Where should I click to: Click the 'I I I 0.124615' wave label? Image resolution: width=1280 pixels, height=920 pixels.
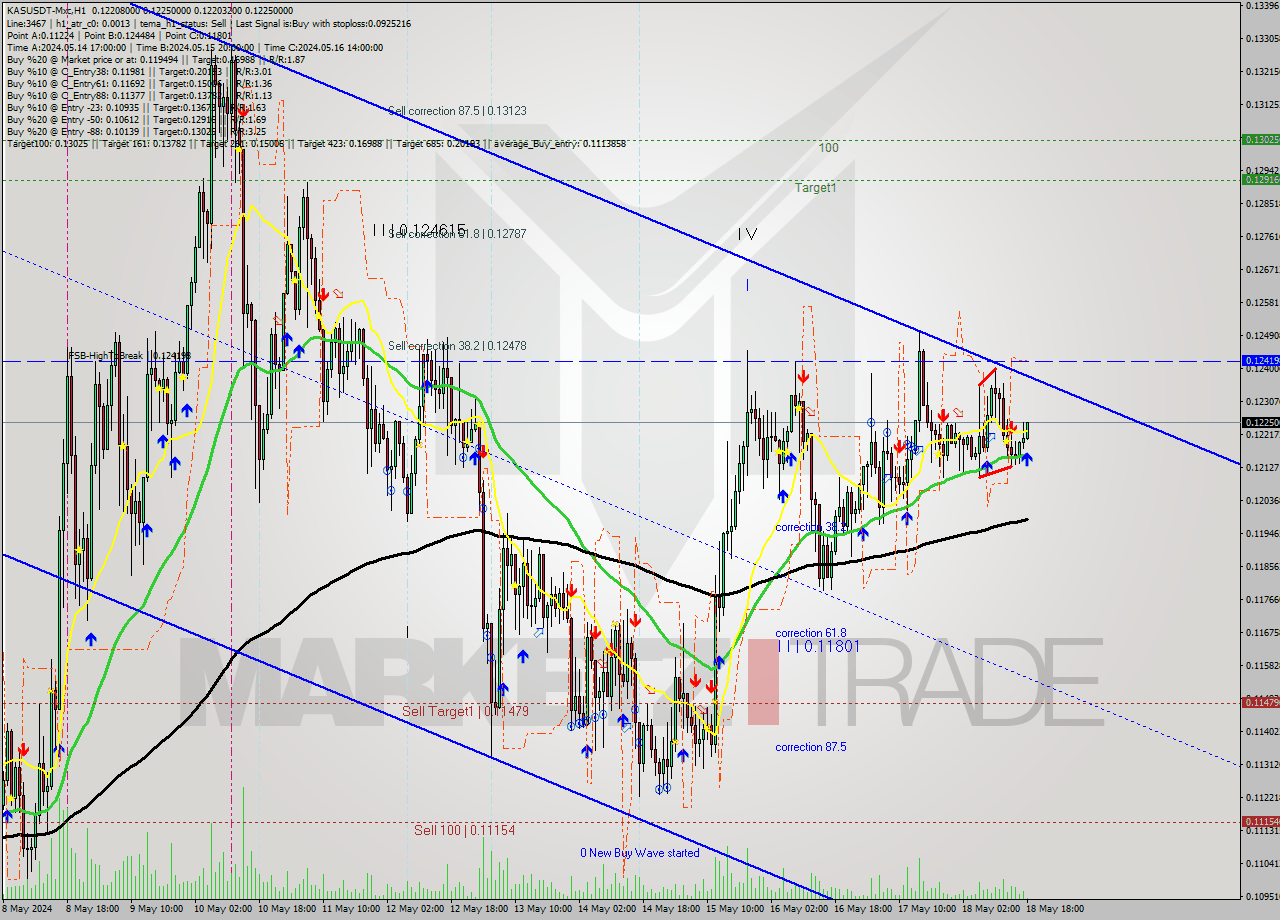pos(419,230)
